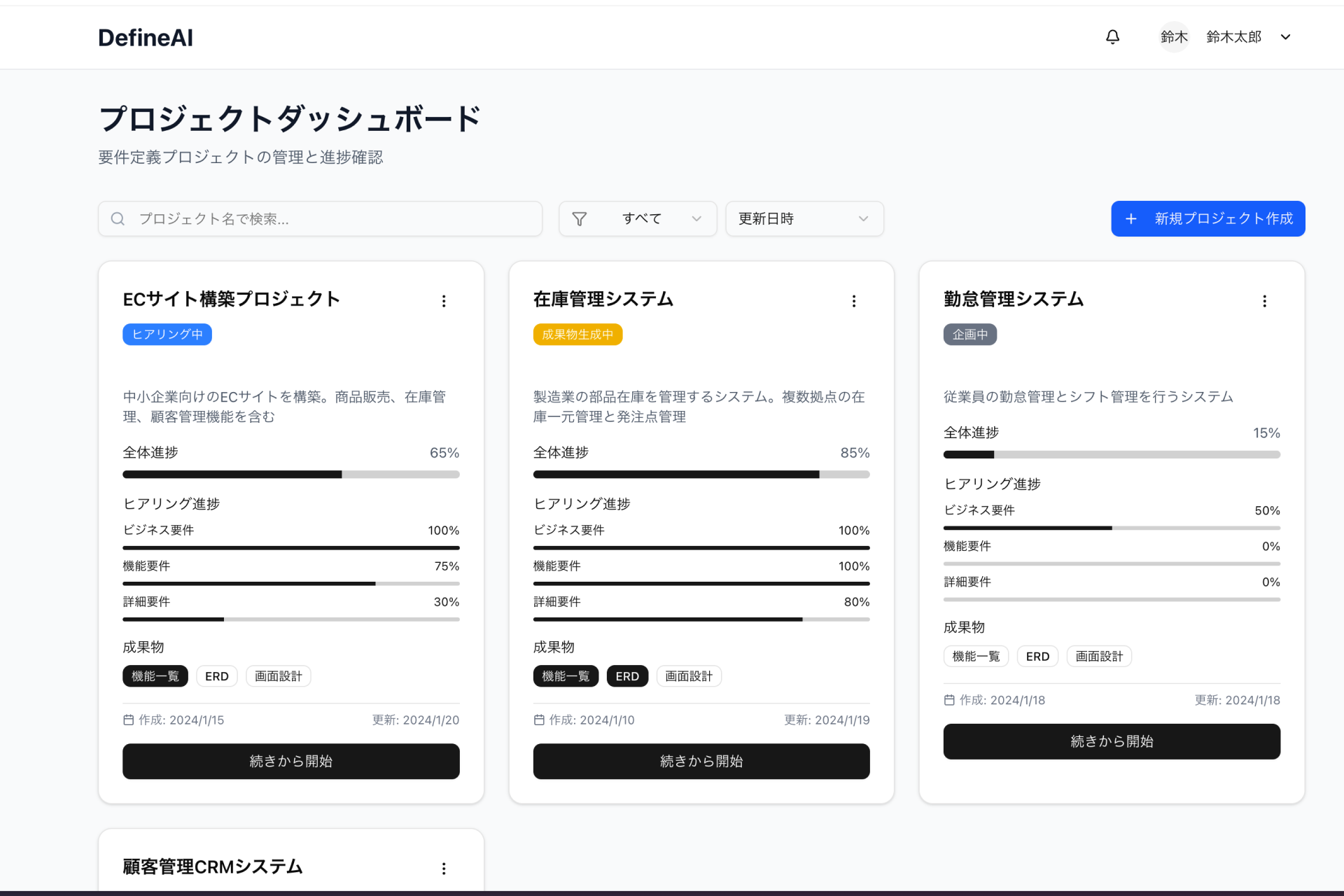This screenshot has height=896, width=1344.
Task: Expand the chevron next to 鈴木太郎
Action: (x=1286, y=36)
